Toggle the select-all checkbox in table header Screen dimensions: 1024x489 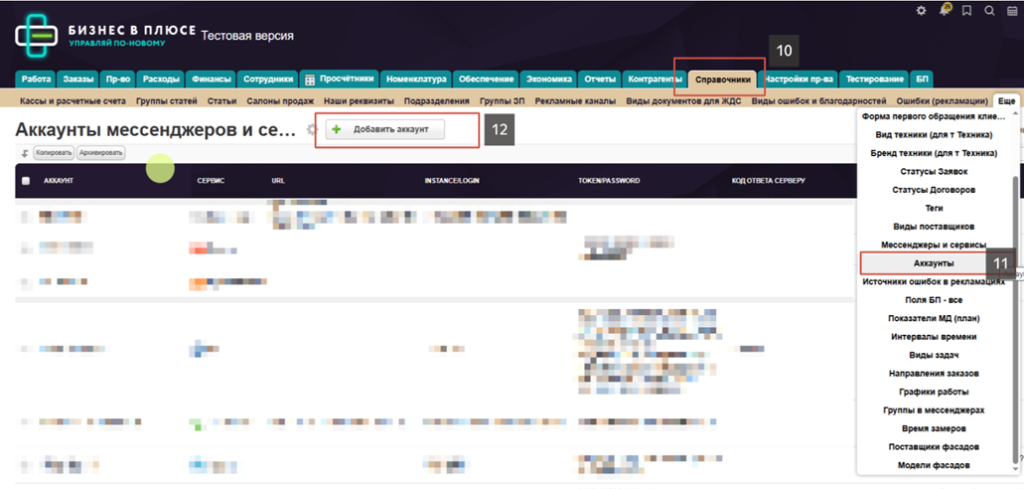[26, 181]
